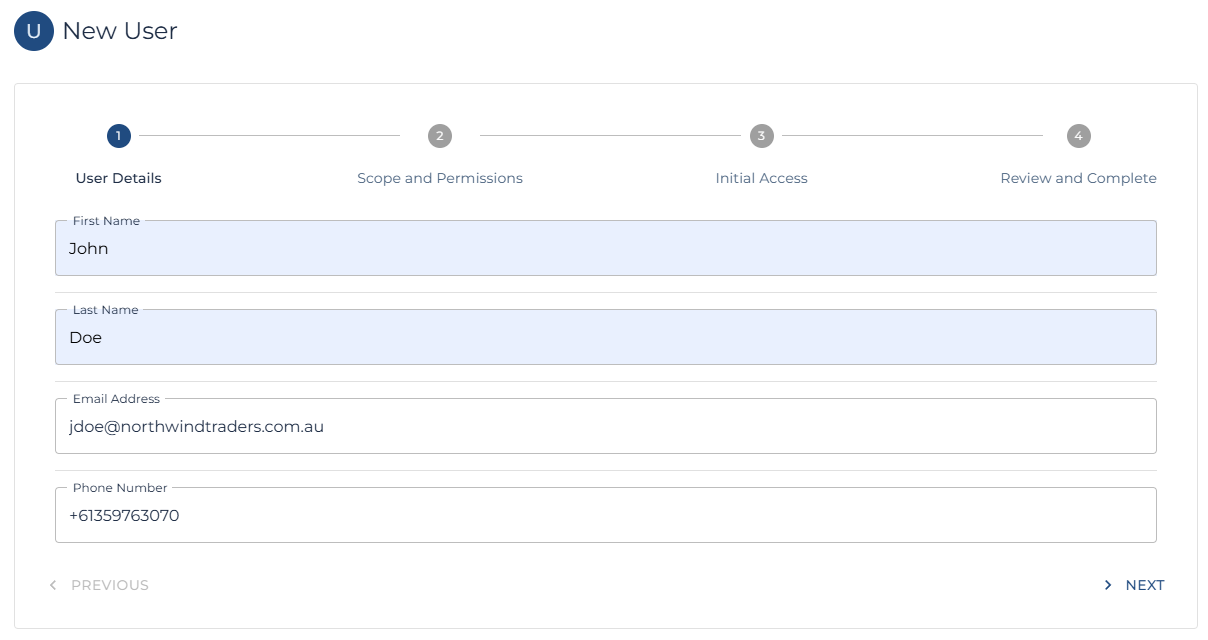
Task: Click the small "Phone Number" floating label
Action: 120,488
